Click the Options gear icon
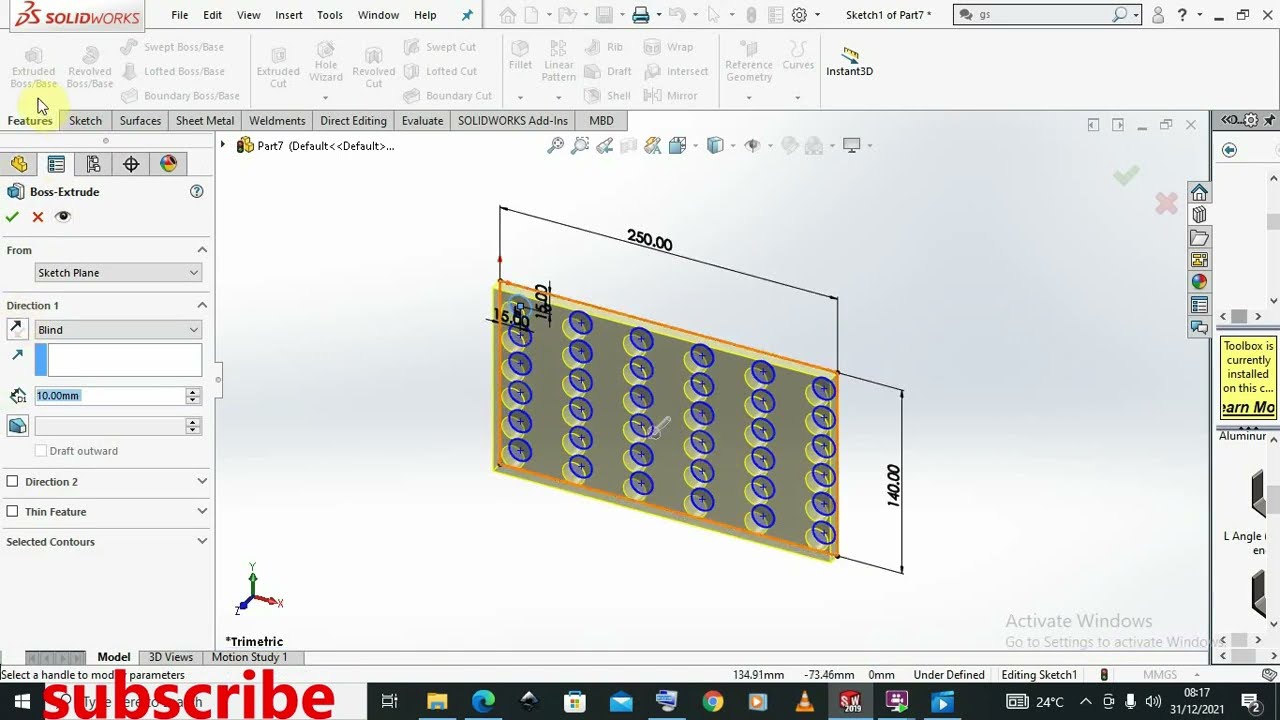 [x=799, y=15]
